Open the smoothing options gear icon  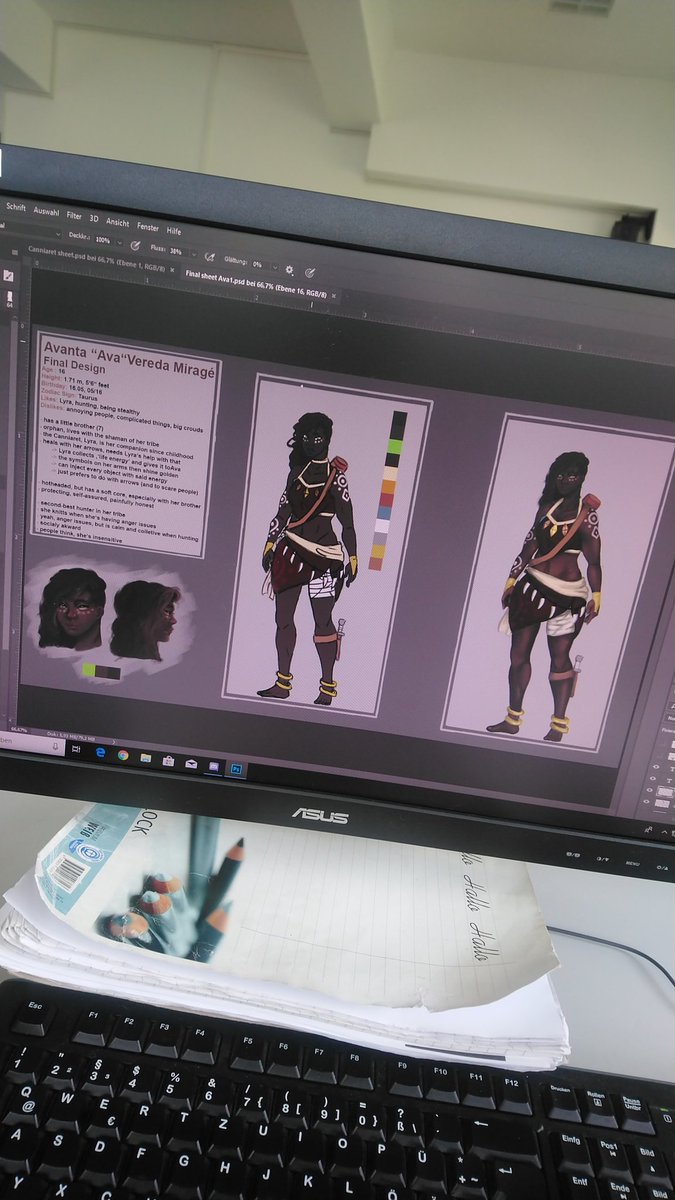coord(289,269)
